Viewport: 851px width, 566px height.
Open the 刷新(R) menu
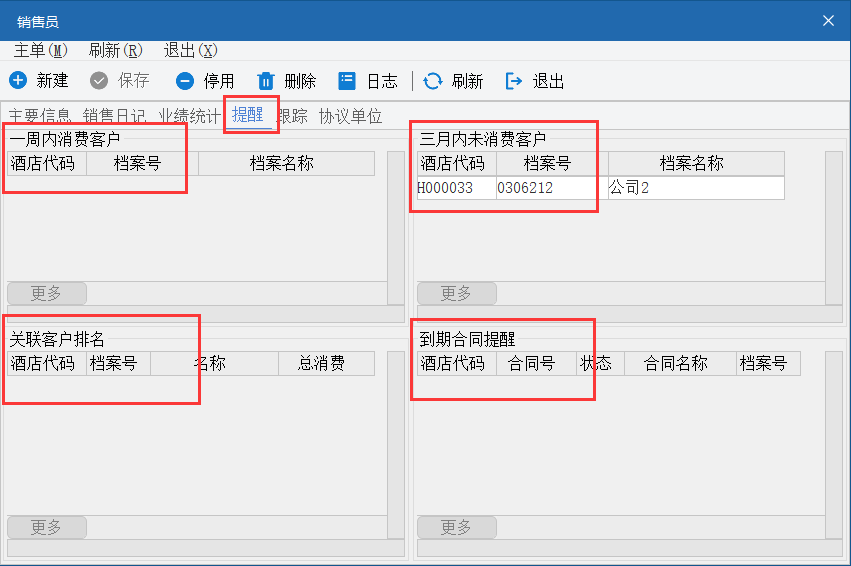(115, 50)
